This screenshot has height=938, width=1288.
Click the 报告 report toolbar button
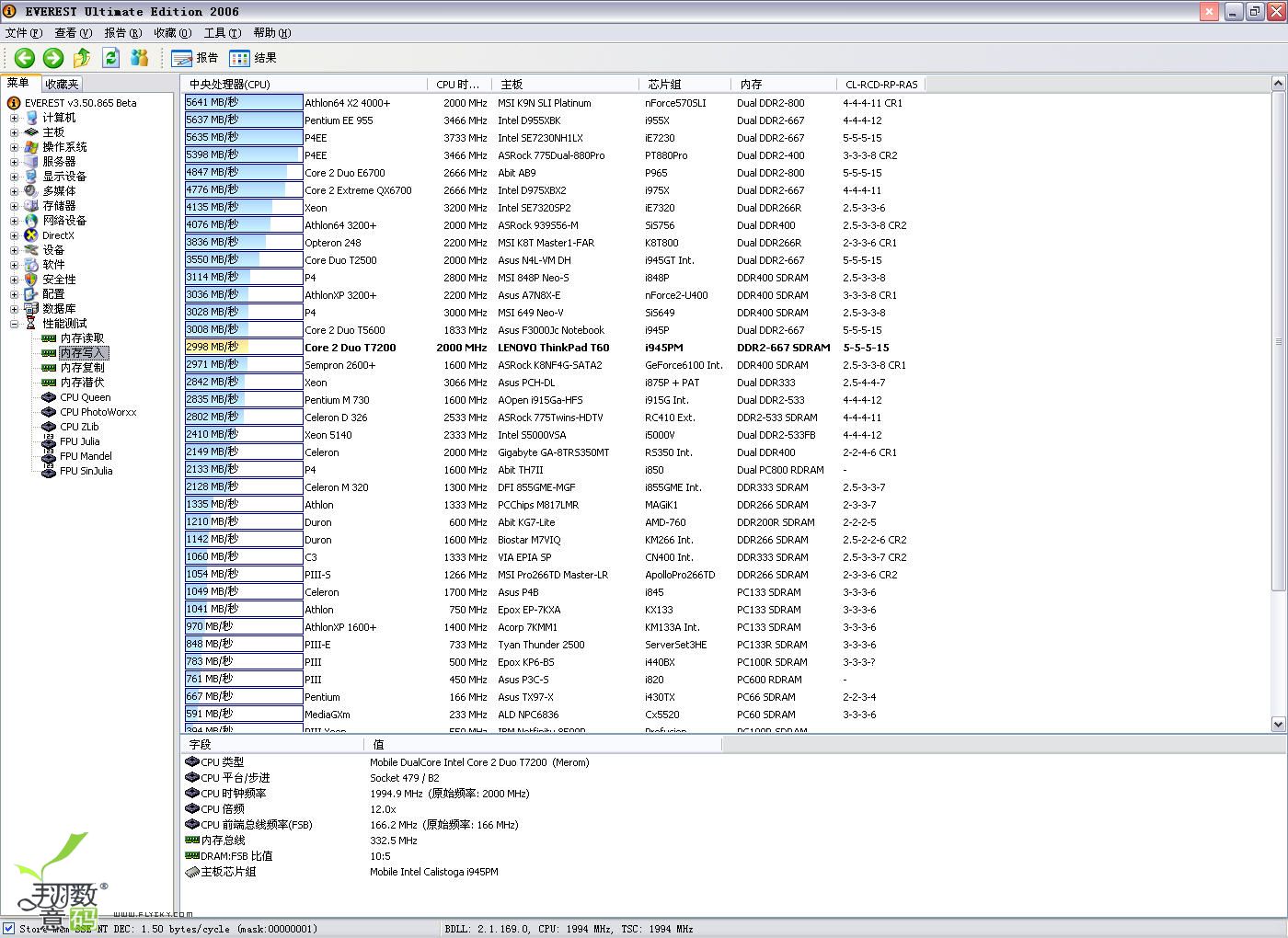tap(195, 58)
